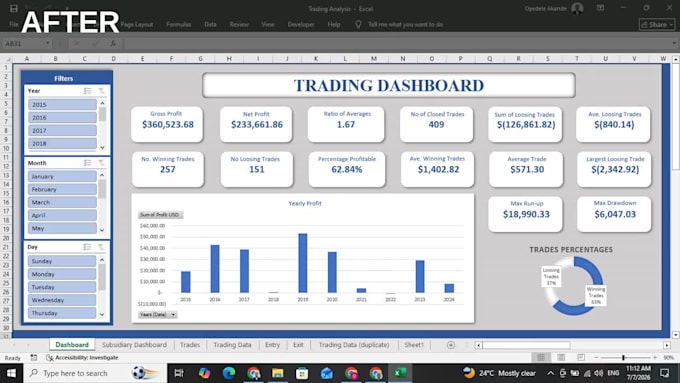680x383 pixels.
Task: Filter by Monday in Day slicer
Action: [62, 274]
